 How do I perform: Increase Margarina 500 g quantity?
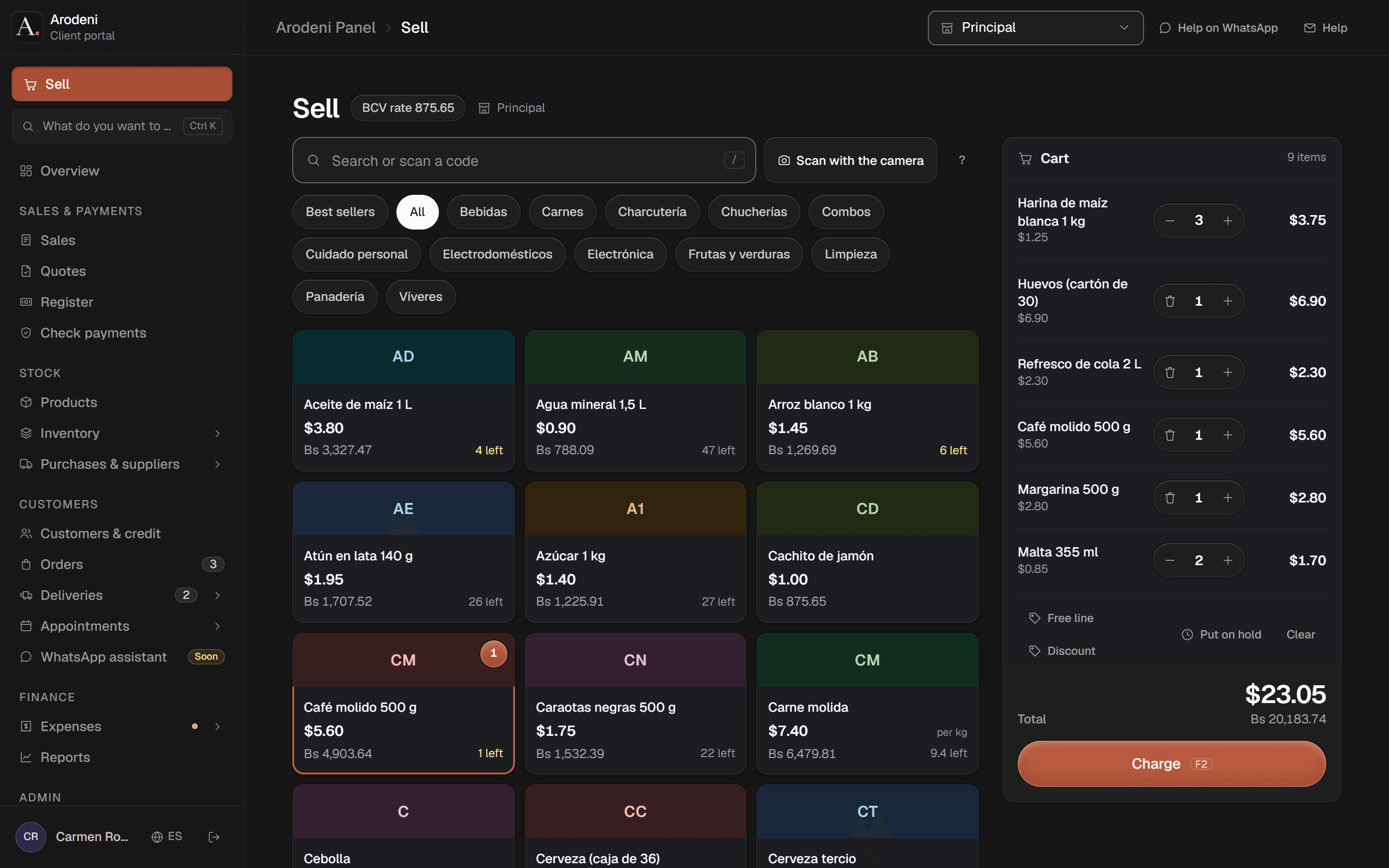(x=1228, y=498)
